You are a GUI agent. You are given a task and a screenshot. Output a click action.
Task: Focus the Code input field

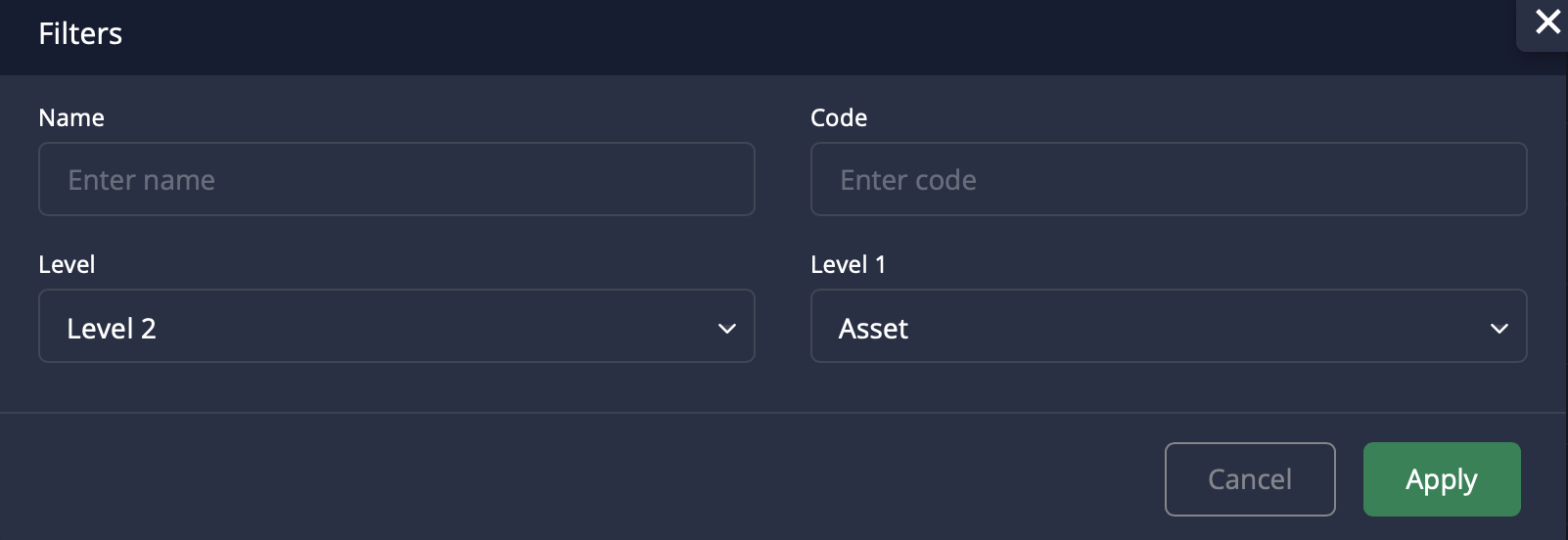coord(1168,180)
